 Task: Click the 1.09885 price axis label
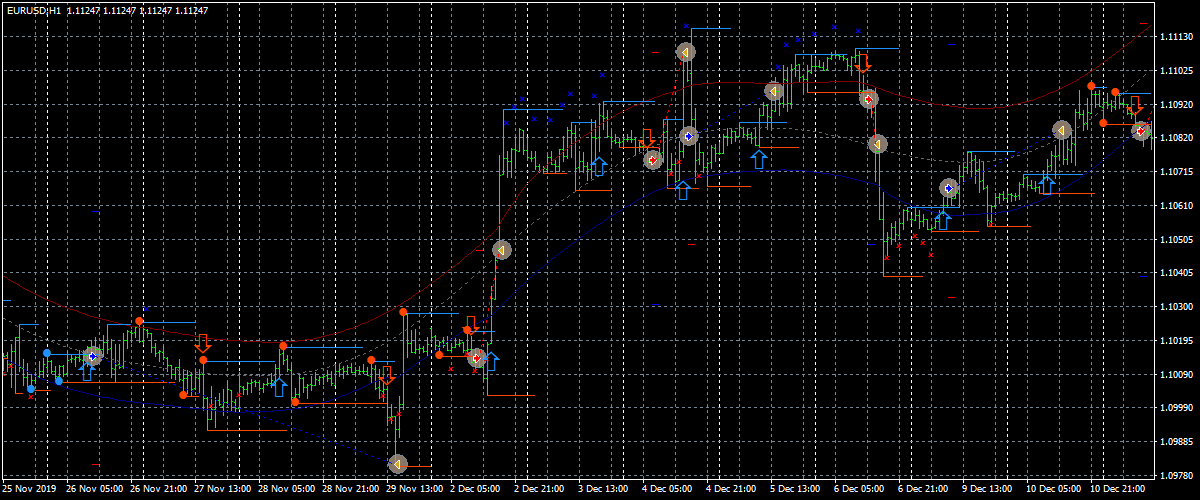tap(1174, 442)
